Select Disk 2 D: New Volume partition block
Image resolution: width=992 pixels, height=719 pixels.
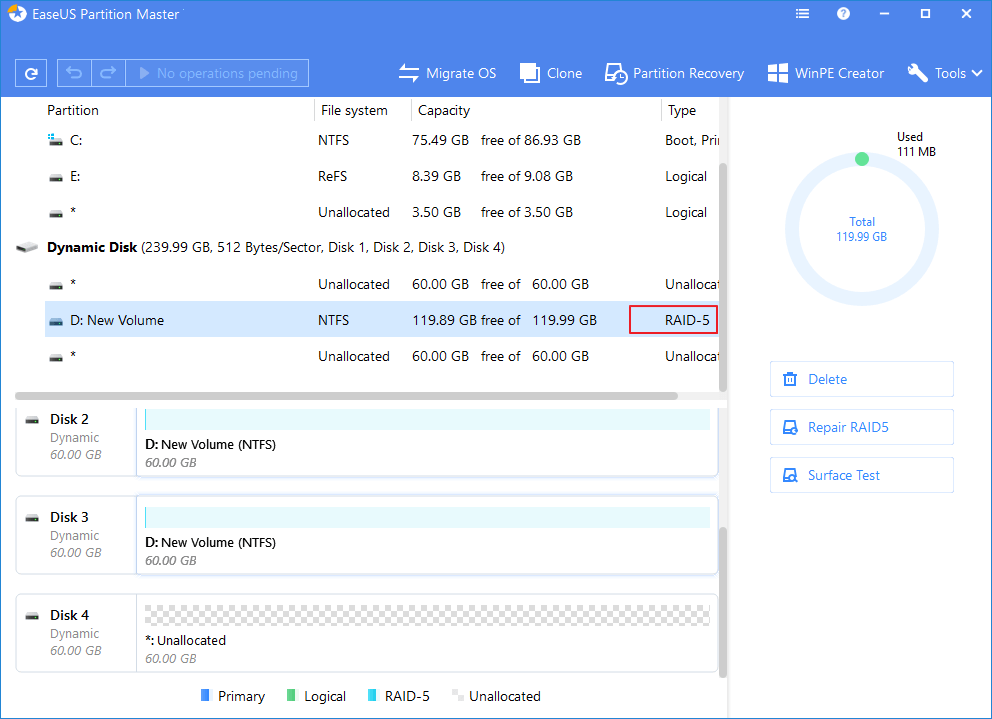(x=428, y=442)
